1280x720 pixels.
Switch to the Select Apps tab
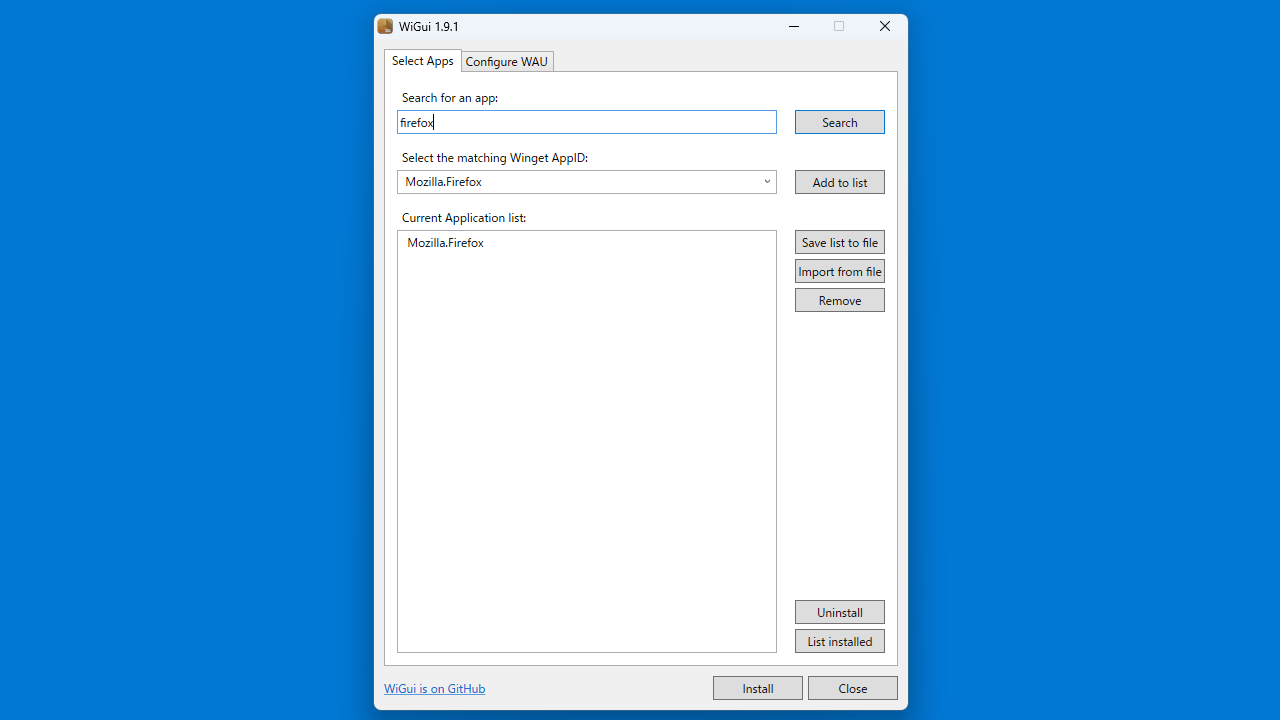[x=422, y=61]
